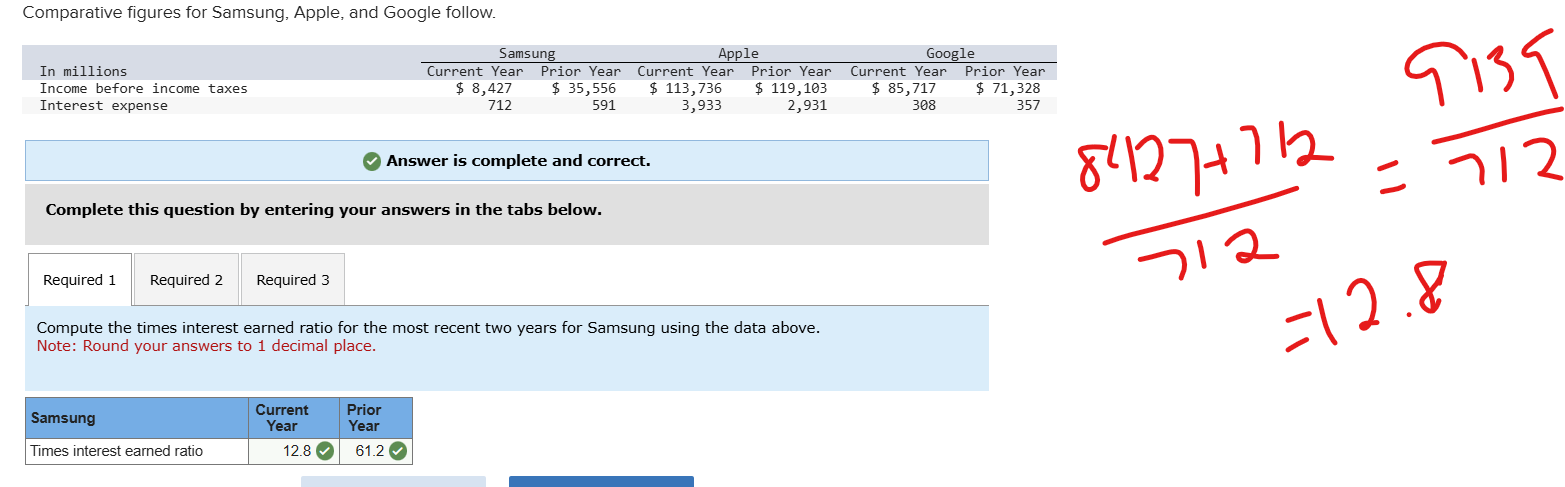This screenshot has width=1565, height=487.
Task: Click the 'Comparative figures for Samsung, Apple' heading
Action: 258,13
